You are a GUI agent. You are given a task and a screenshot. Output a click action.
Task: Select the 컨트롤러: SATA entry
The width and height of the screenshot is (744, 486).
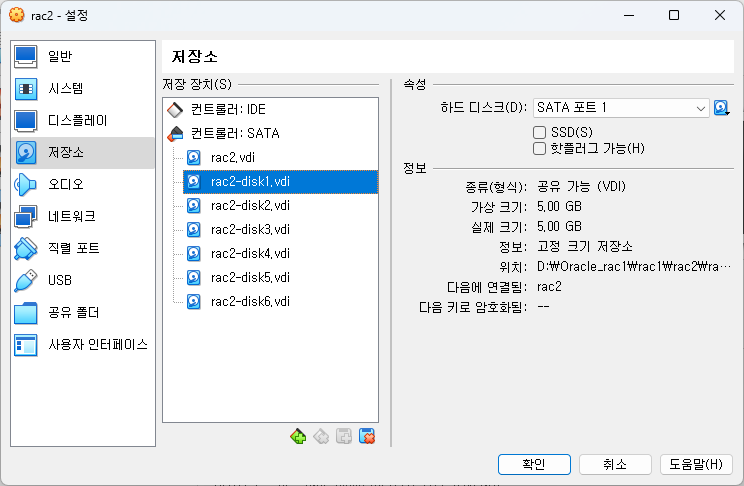pos(270,133)
